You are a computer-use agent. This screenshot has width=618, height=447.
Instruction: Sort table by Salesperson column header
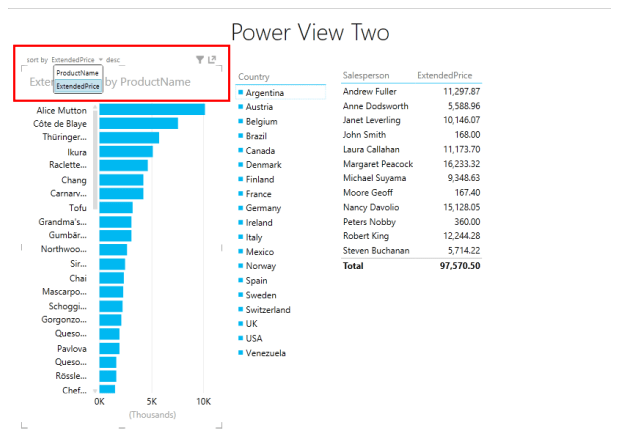pyautogui.click(x=365, y=76)
